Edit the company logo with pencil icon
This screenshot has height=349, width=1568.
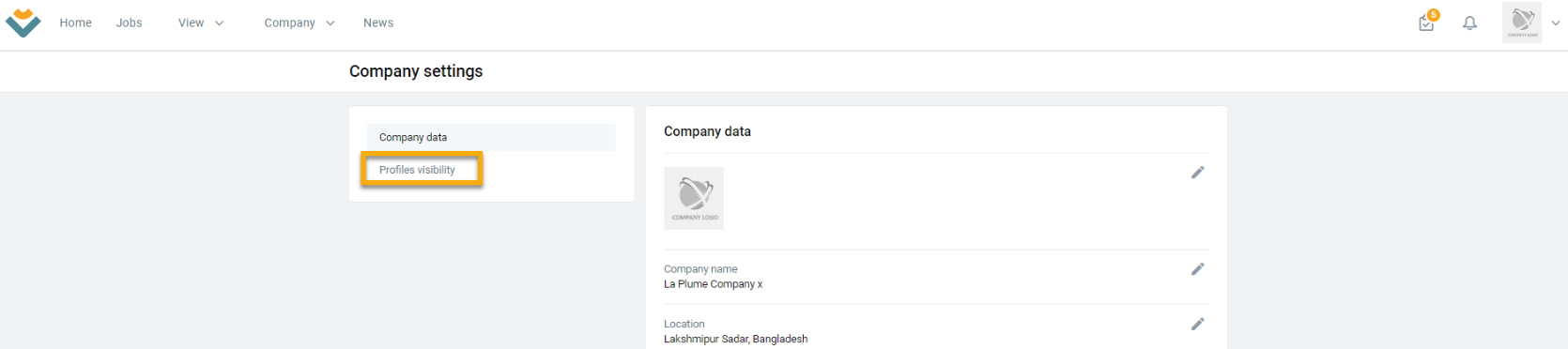pos(1198,173)
